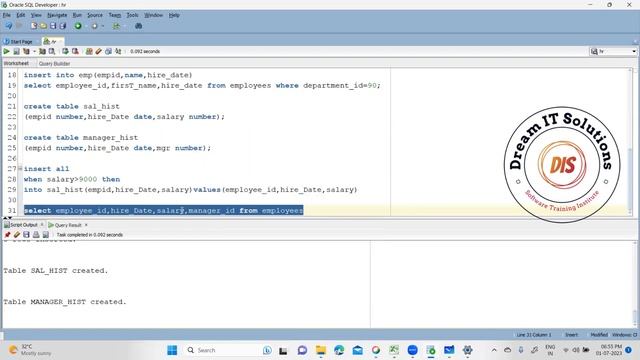640x360 pixels.
Task: Click the binoculars icon in main toolbar
Action: point(138,26)
